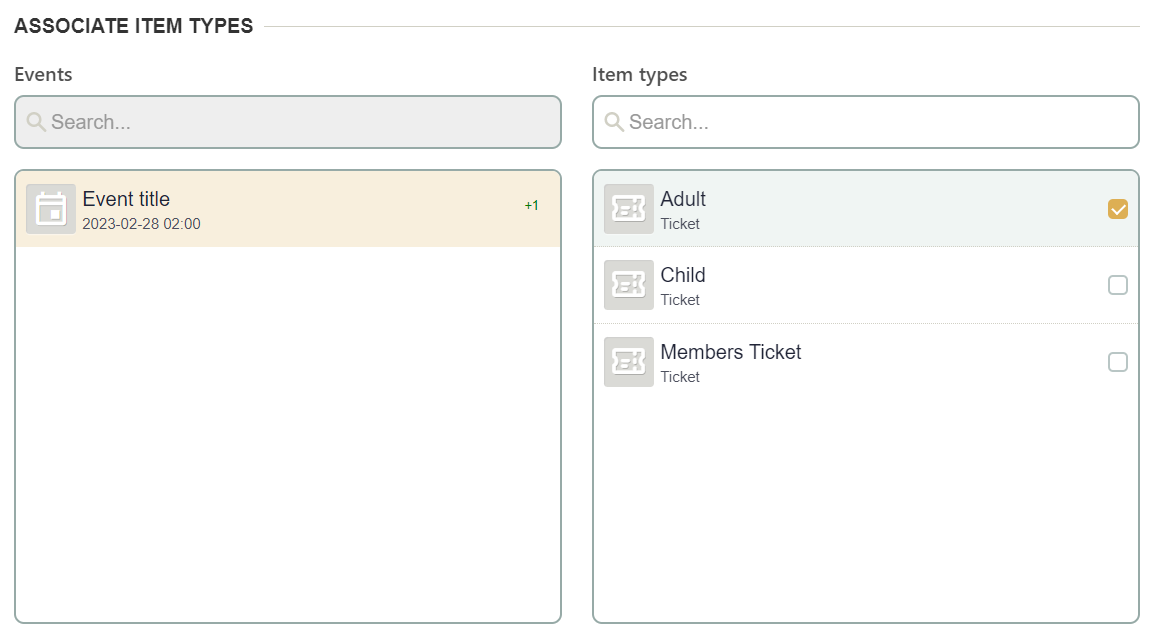Click the ticket icon next to Child

pyautogui.click(x=629, y=285)
